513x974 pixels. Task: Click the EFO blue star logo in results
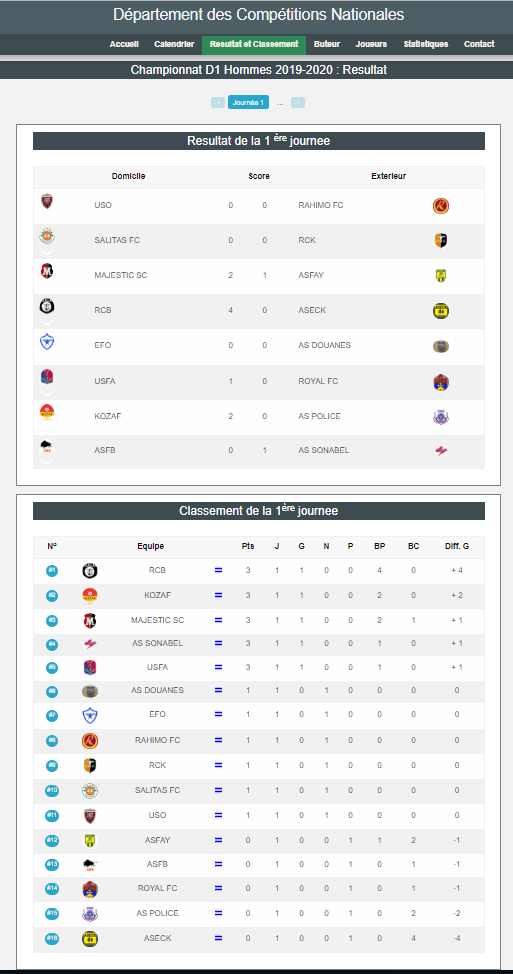(x=47, y=342)
